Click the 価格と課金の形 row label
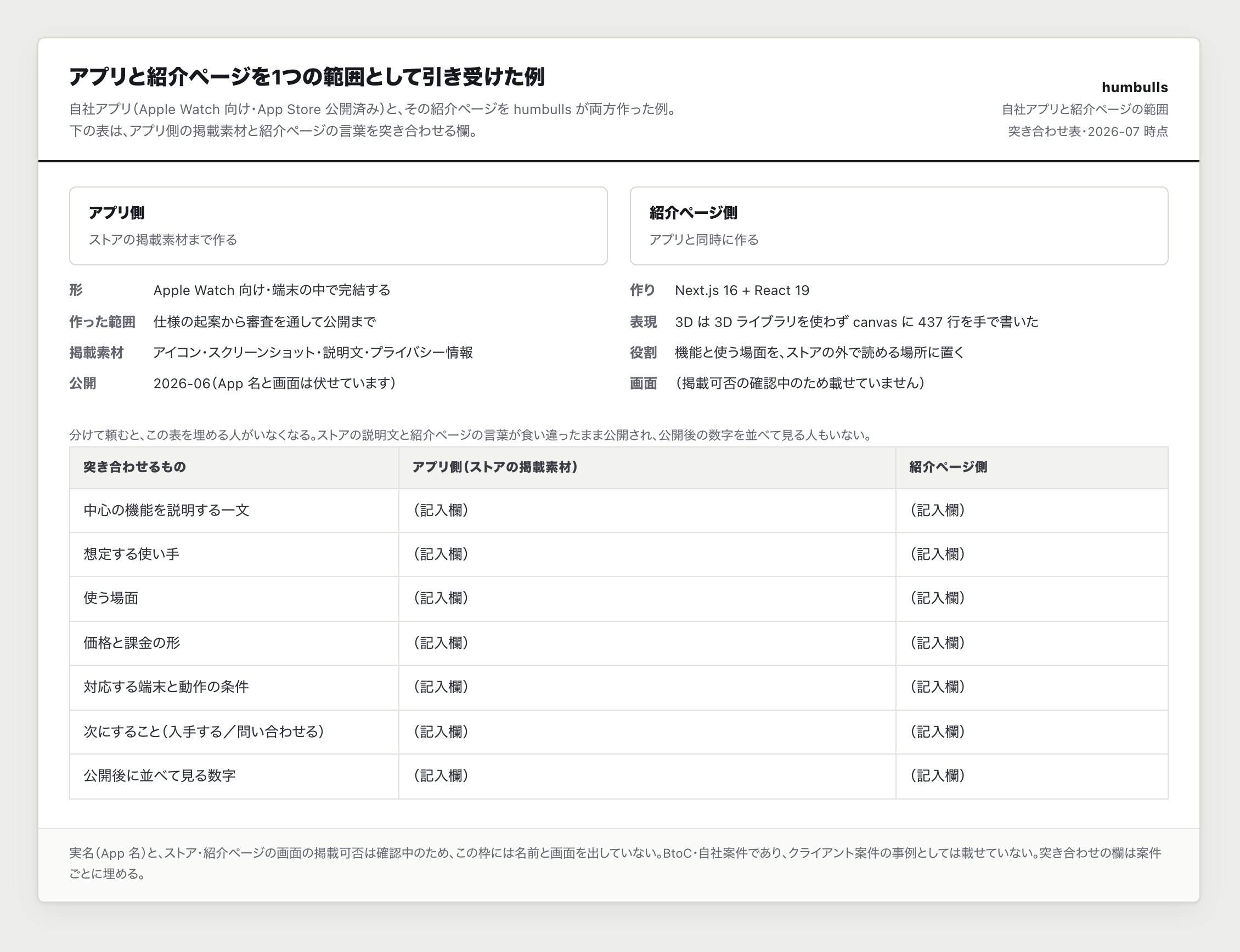Screen dimensions: 1240x952 (132, 643)
